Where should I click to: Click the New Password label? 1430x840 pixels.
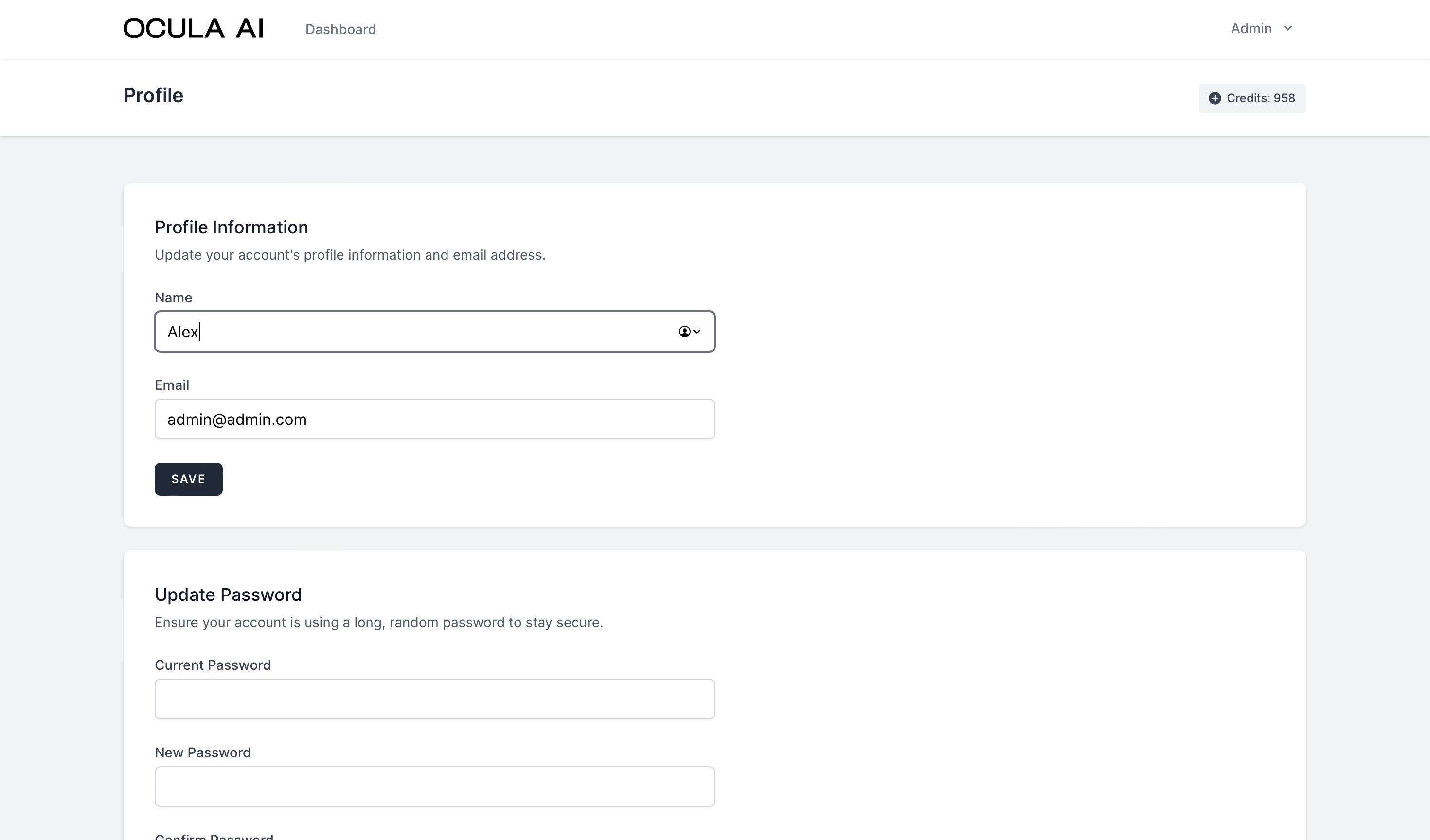[202, 752]
